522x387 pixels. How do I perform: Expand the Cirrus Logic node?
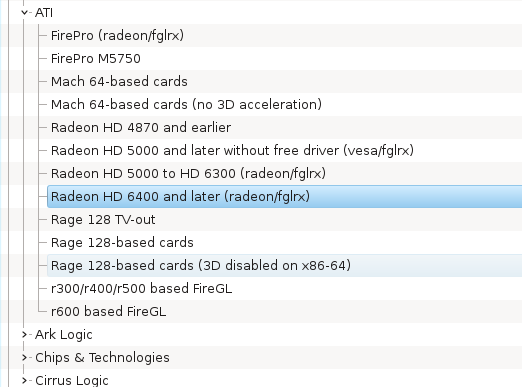tap(24, 380)
